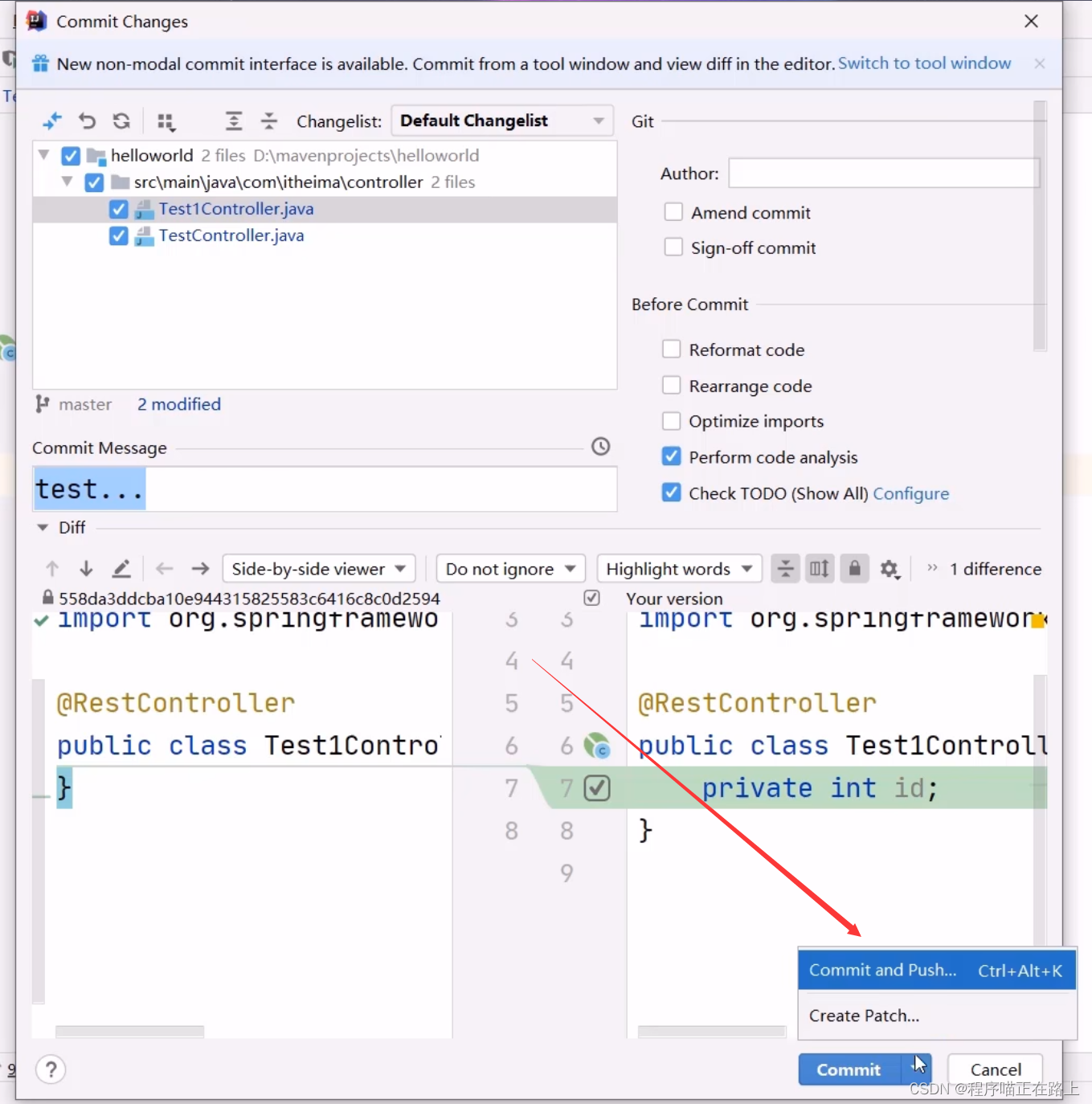Collapse the helloworld tree node
The width and height of the screenshot is (1092, 1104).
tap(43, 155)
